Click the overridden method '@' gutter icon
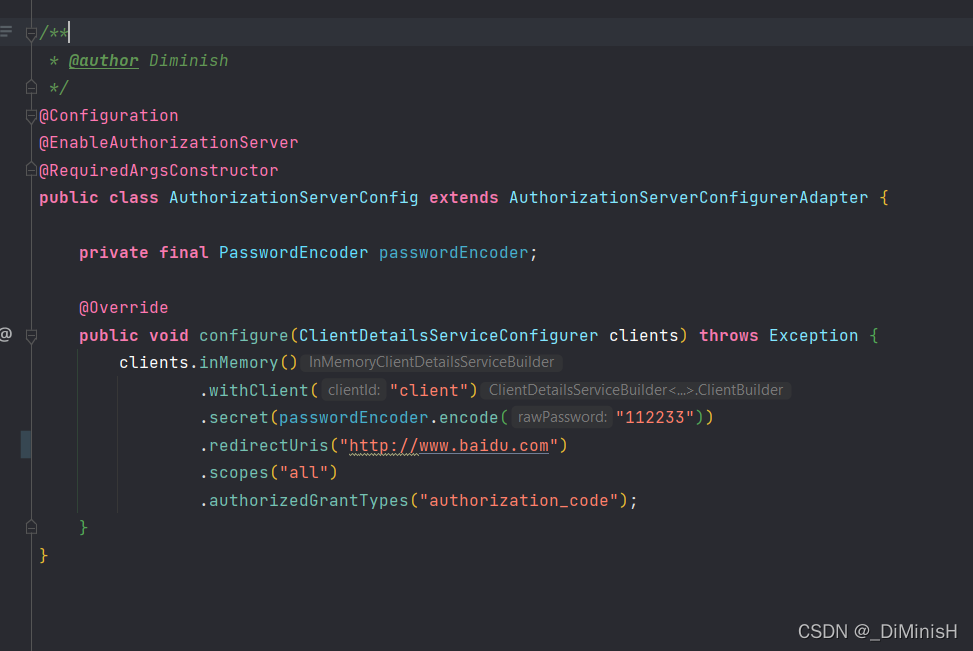This screenshot has height=651, width=973. pyautogui.click(x=6, y=335)
